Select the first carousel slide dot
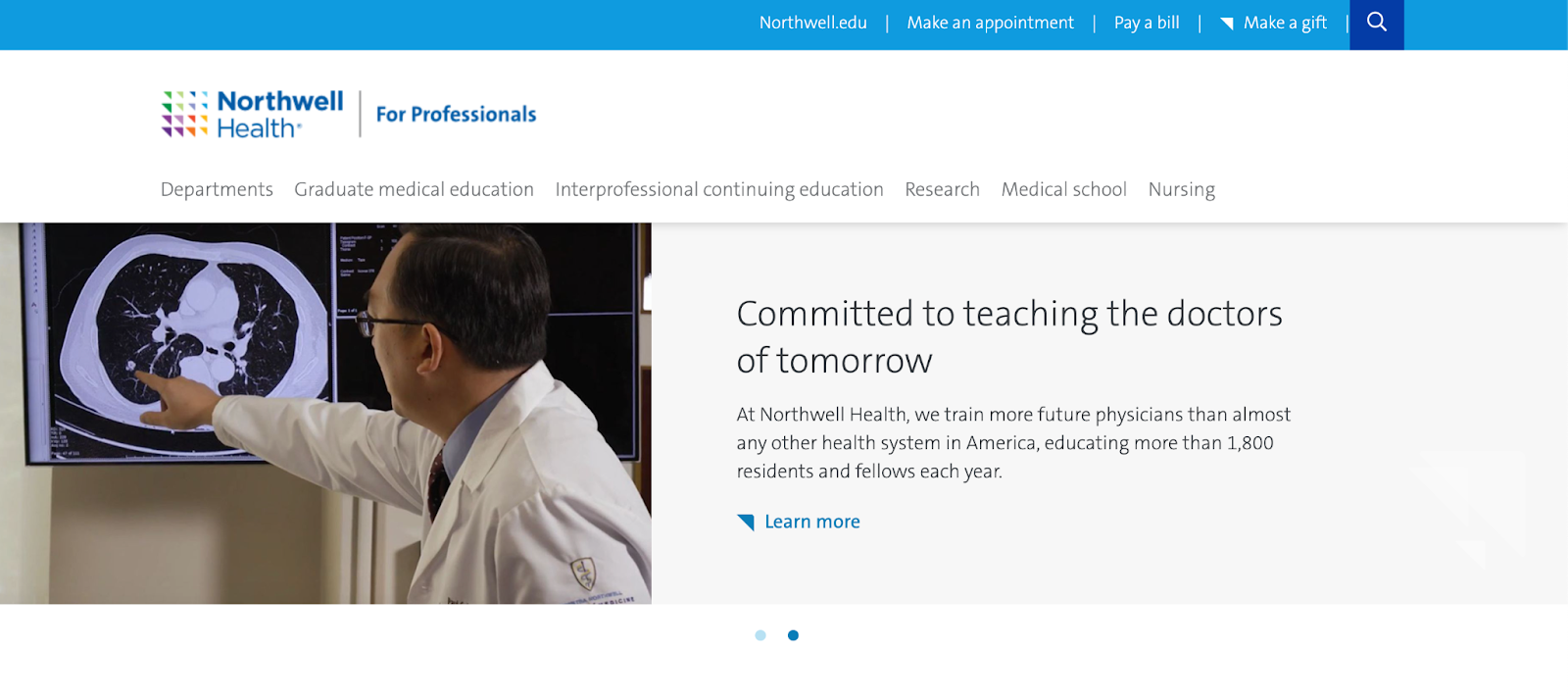 click(x=760, y=635)
